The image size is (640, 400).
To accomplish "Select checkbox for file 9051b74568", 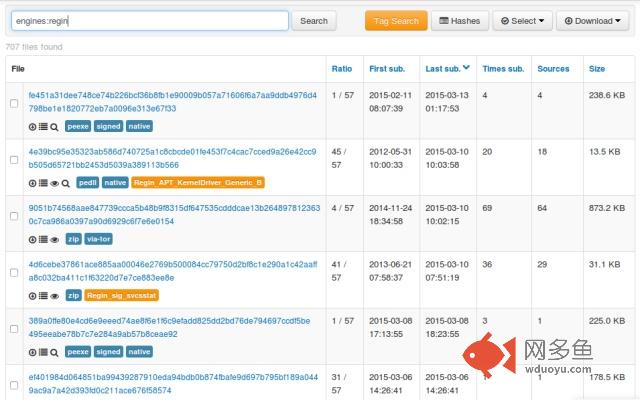I will tap(14, 215).
